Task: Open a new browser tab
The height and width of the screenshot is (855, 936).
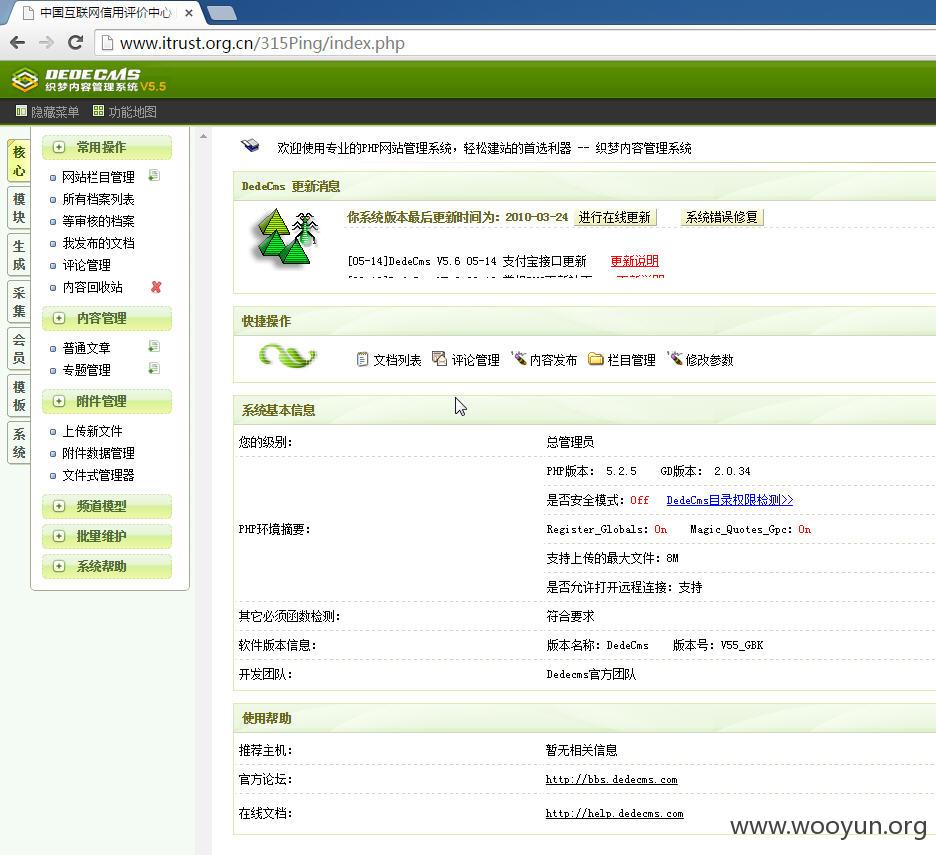Action: pos(222,13)
